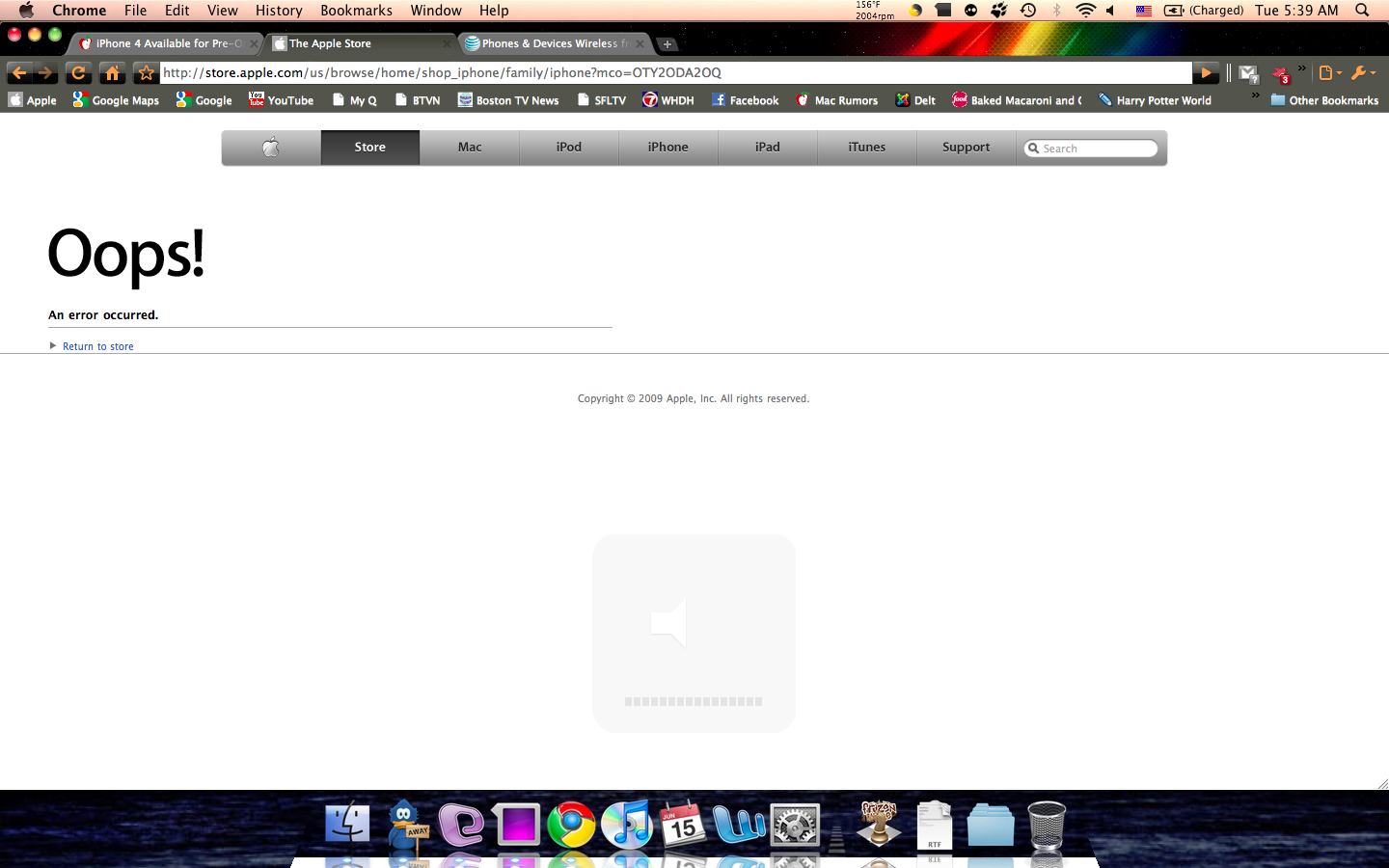
Task: Open the Chrome page menu dropdown
Action: coord(1330,72)
